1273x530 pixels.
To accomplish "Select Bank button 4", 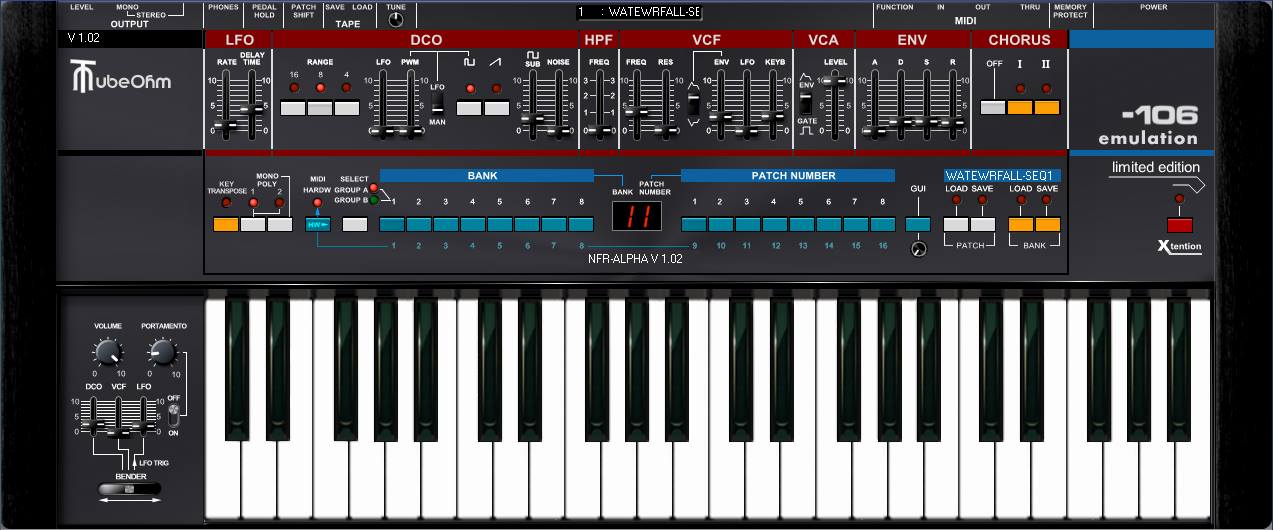I will (x=473, y=225).
